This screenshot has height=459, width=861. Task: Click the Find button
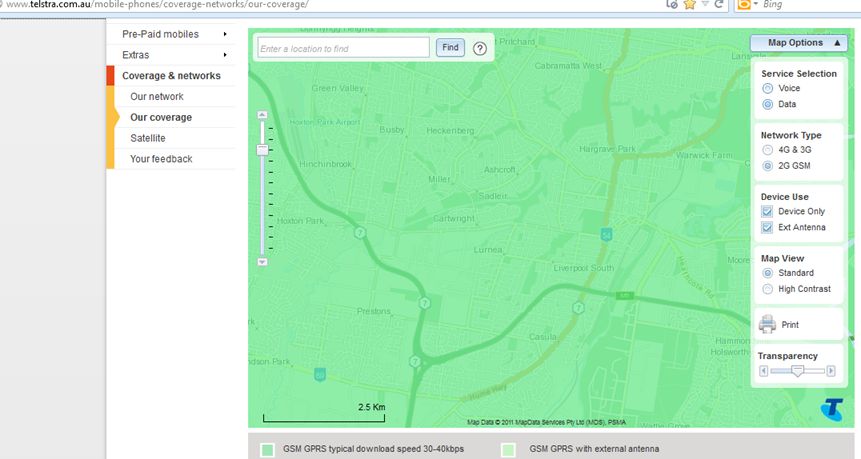[x=450, y=48]
